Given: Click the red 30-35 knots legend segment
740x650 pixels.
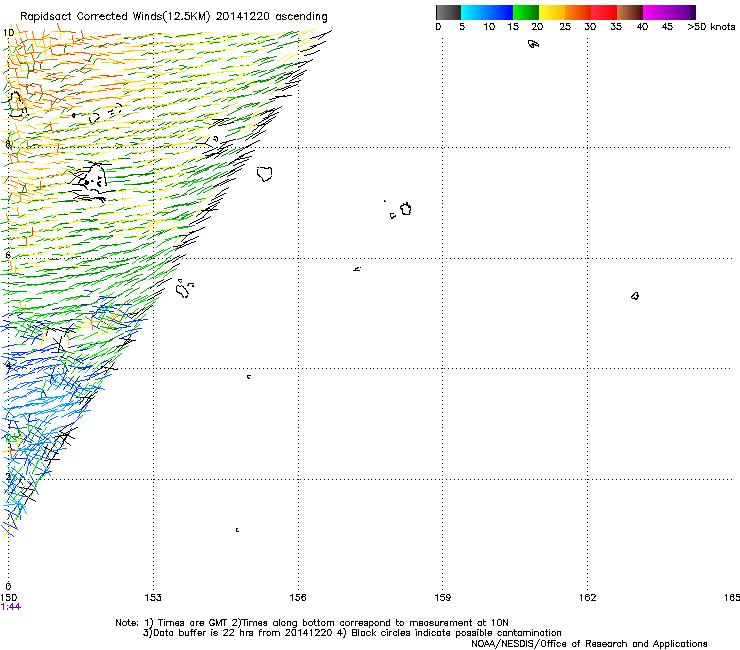Looking at the screenshot, I should point(604,12).
